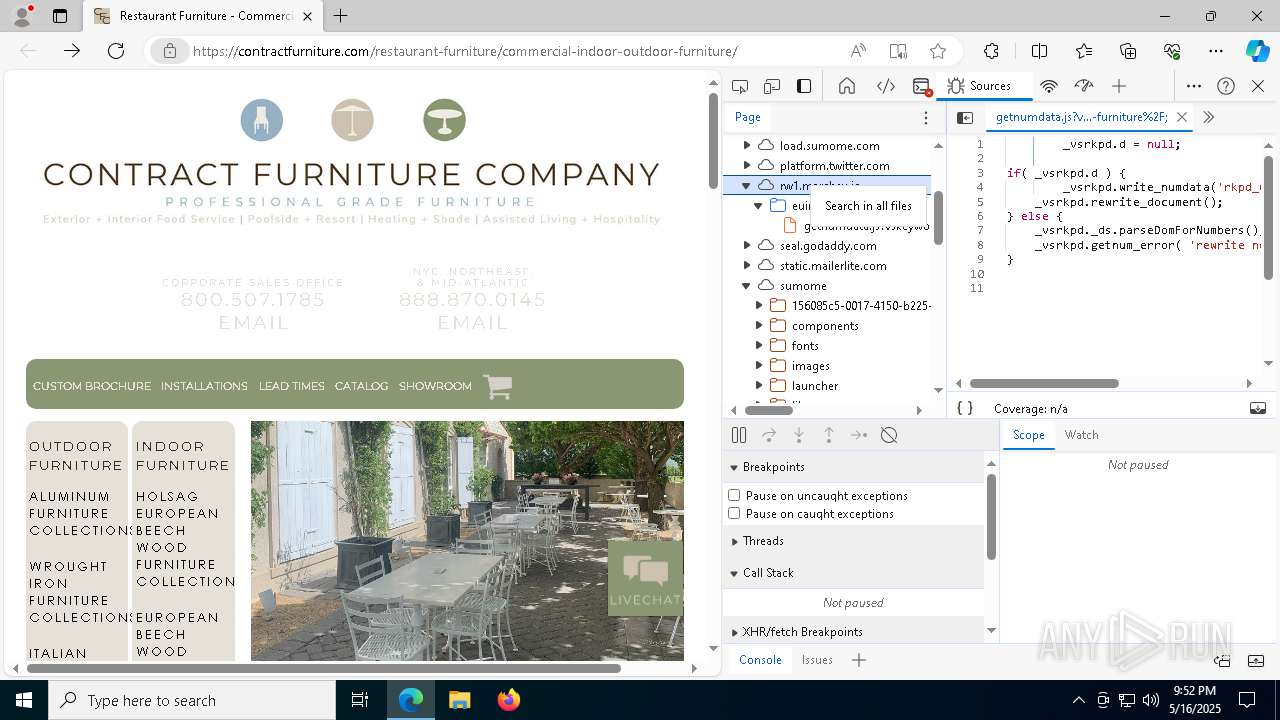Image resolution: width=1280 pixels, height=720 pixels.
Task: Hide the navigator sidebar
Action: (965, 117)
